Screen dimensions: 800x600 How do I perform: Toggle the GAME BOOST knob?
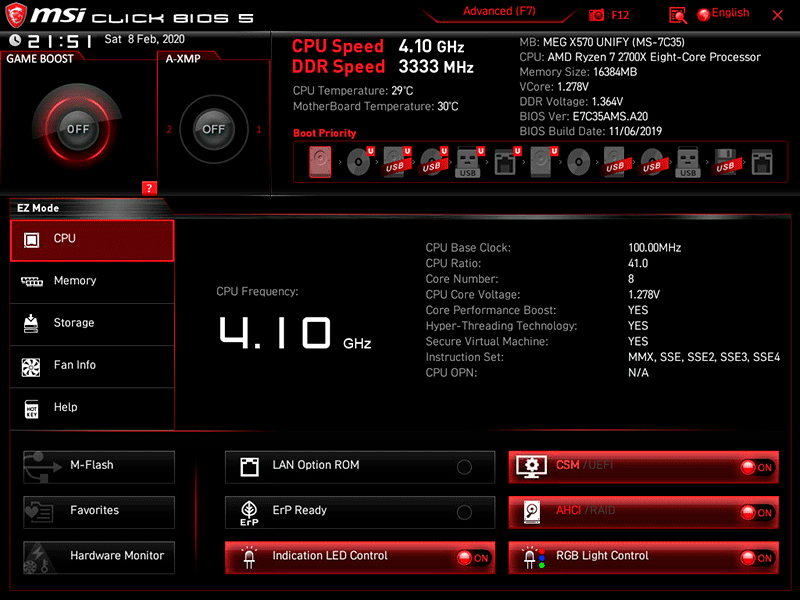tap(78, 129)
